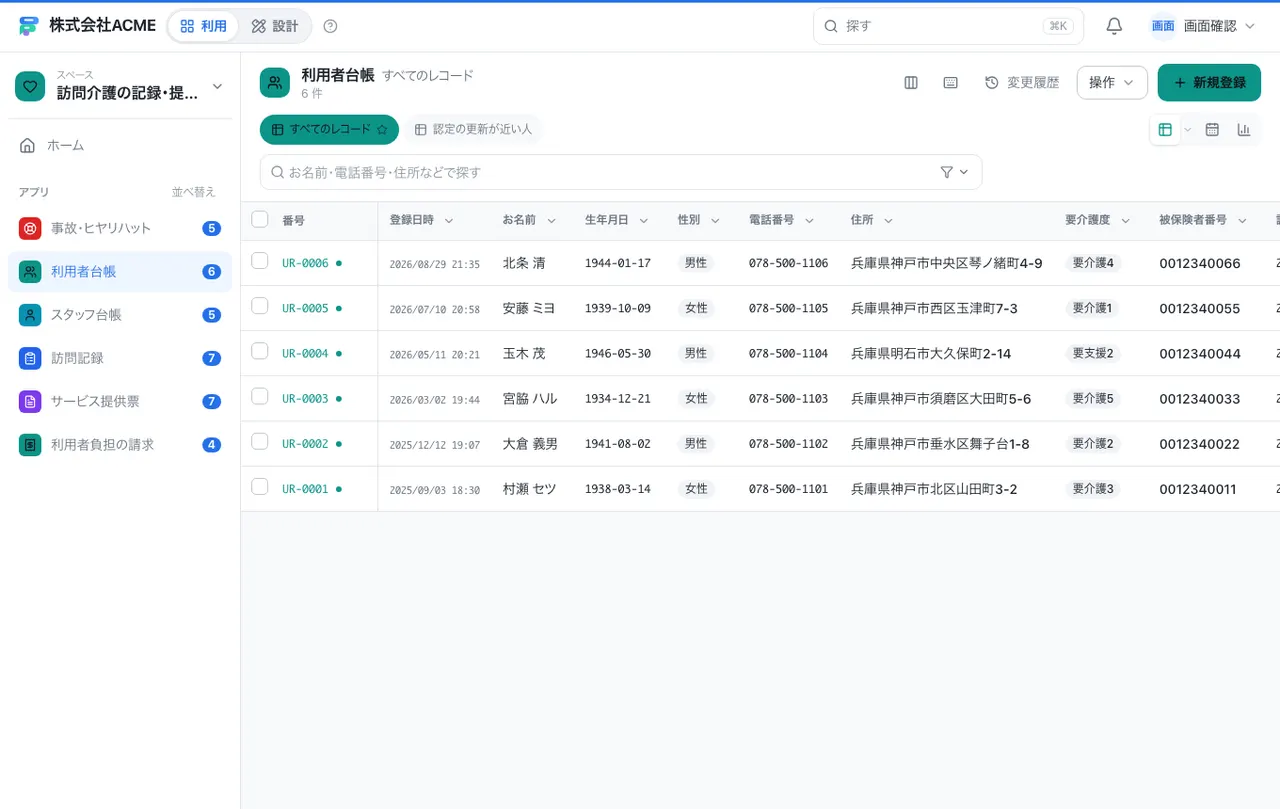Switch to 設計 mode tab
The height and width of the screenshot is (809, 1280).
[x=275, y=26]
